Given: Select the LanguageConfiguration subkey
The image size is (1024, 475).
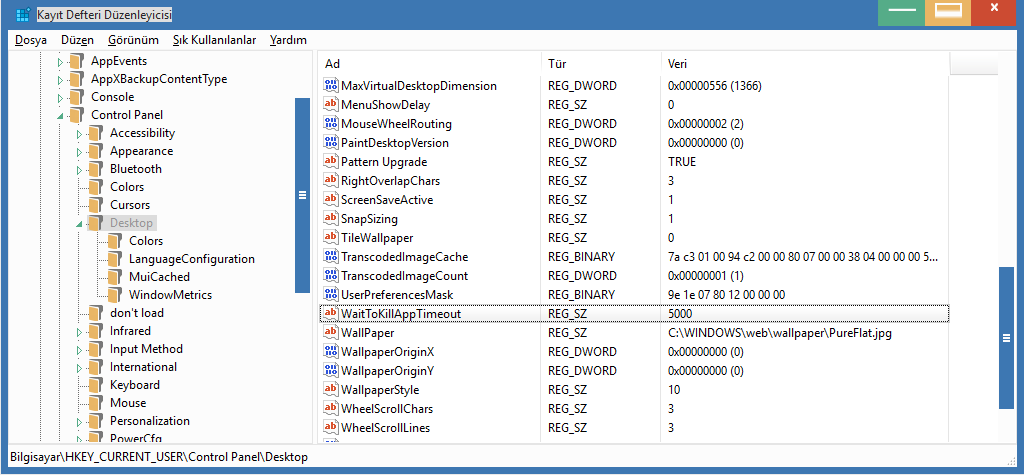Looking at the screenshot, I should tap(191, 259).
